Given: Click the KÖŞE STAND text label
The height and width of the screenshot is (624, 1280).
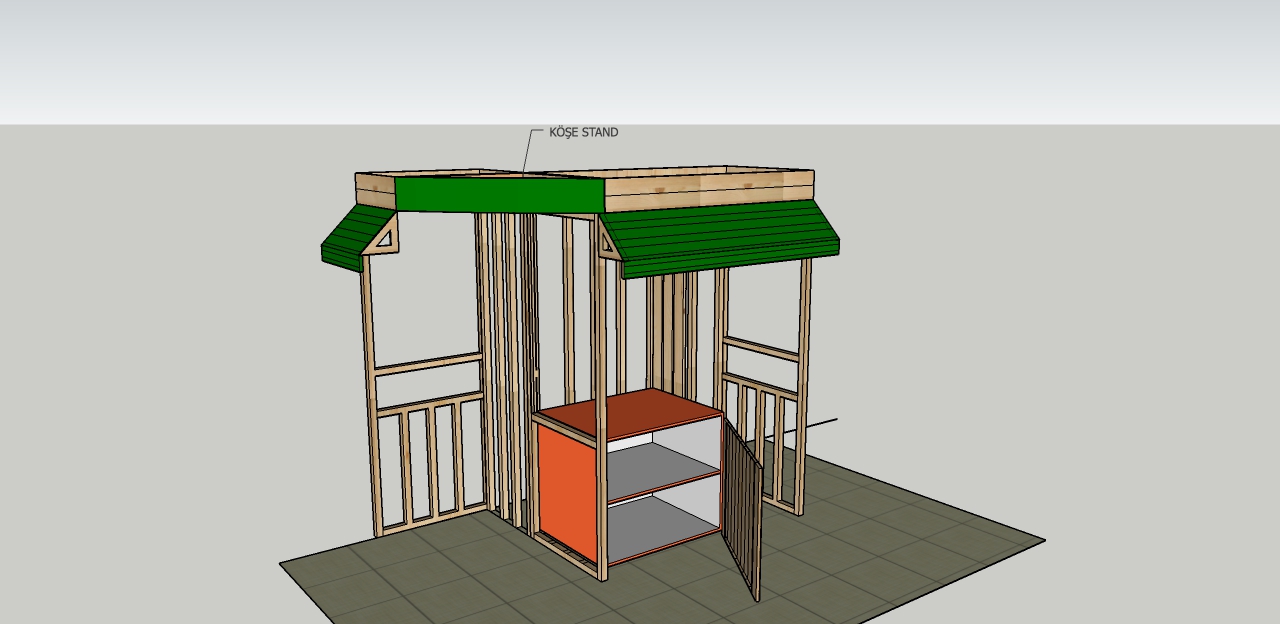Looking at the screenshot, I should (583, 132).
